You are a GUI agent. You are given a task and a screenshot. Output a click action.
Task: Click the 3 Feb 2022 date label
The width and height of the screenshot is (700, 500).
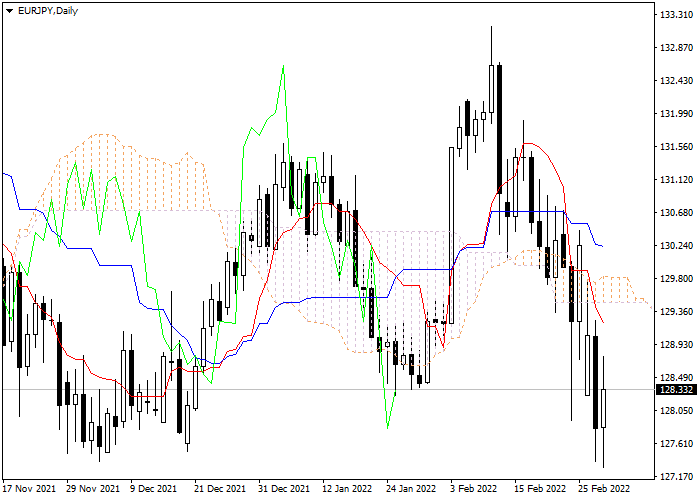[x=474, y=488]
